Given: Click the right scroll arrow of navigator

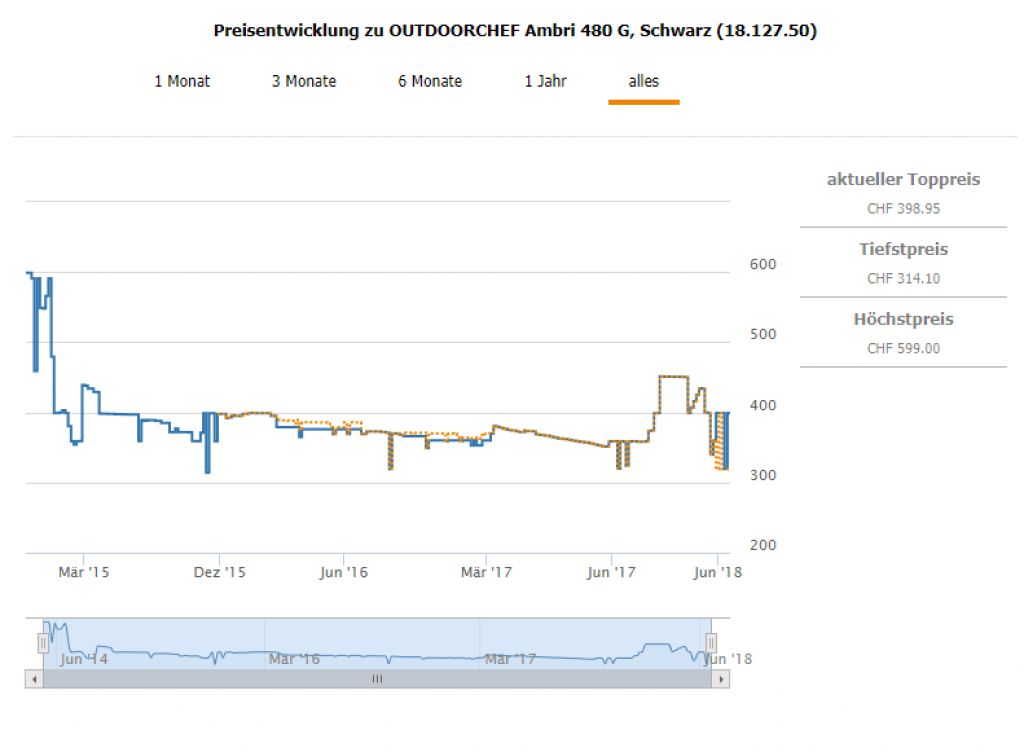Looking at the screenshot, I should pyautogui.click(x=720, y=679).
